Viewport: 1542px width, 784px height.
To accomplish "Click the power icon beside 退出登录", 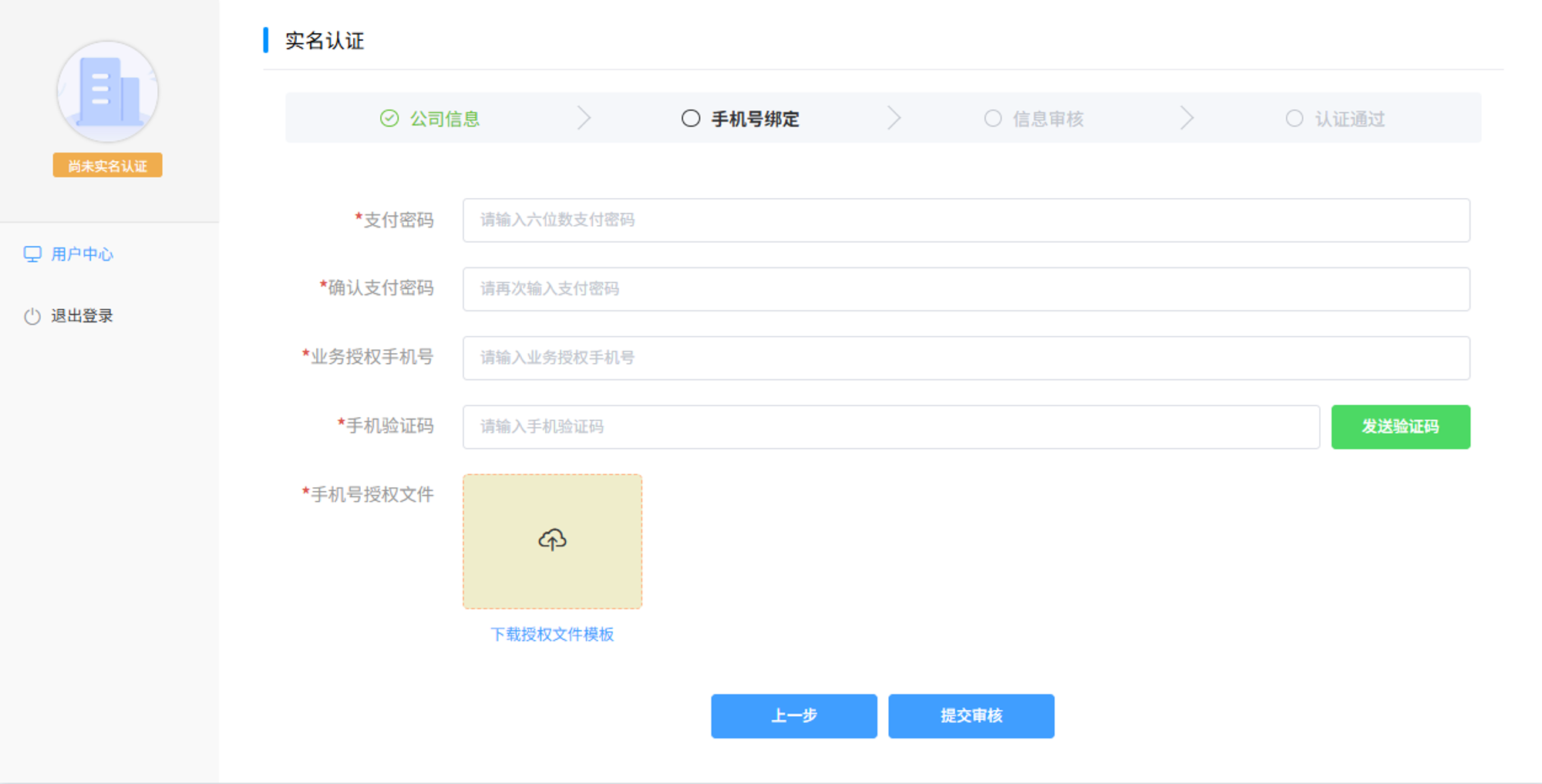I will [32, 316].
